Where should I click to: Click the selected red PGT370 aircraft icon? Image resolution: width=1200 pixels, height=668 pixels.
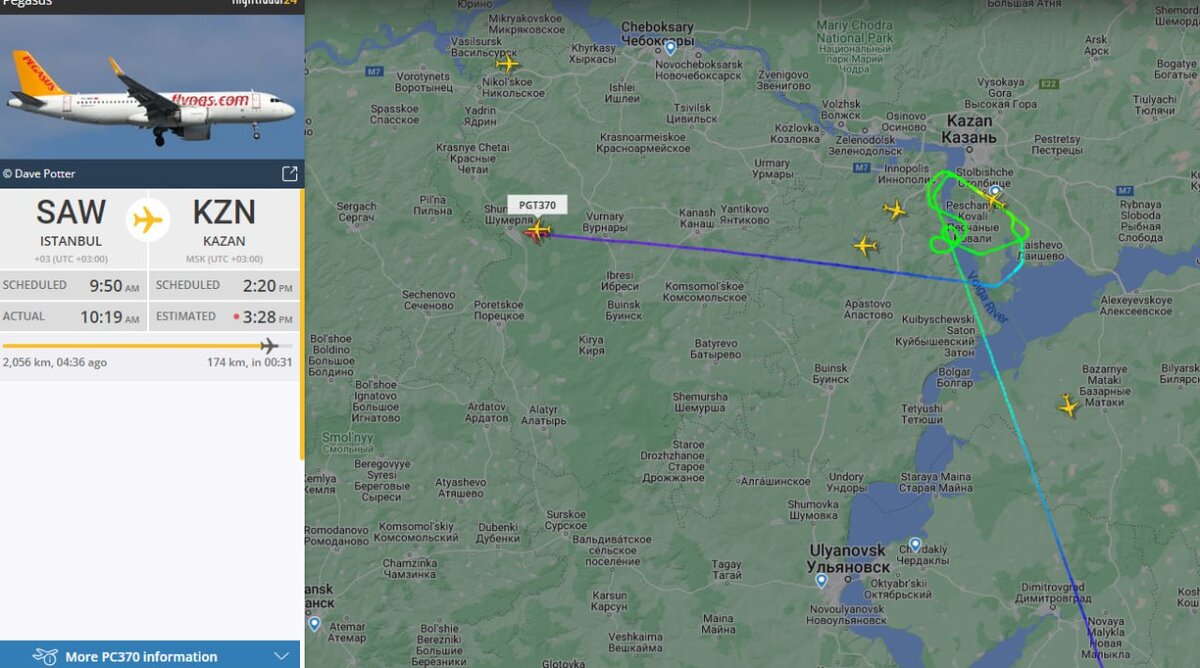537,231
